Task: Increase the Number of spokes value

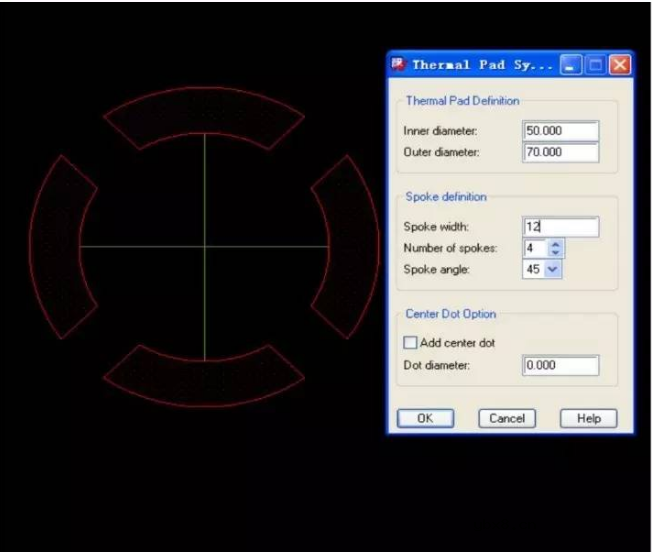Action: [x=556, y=243]
